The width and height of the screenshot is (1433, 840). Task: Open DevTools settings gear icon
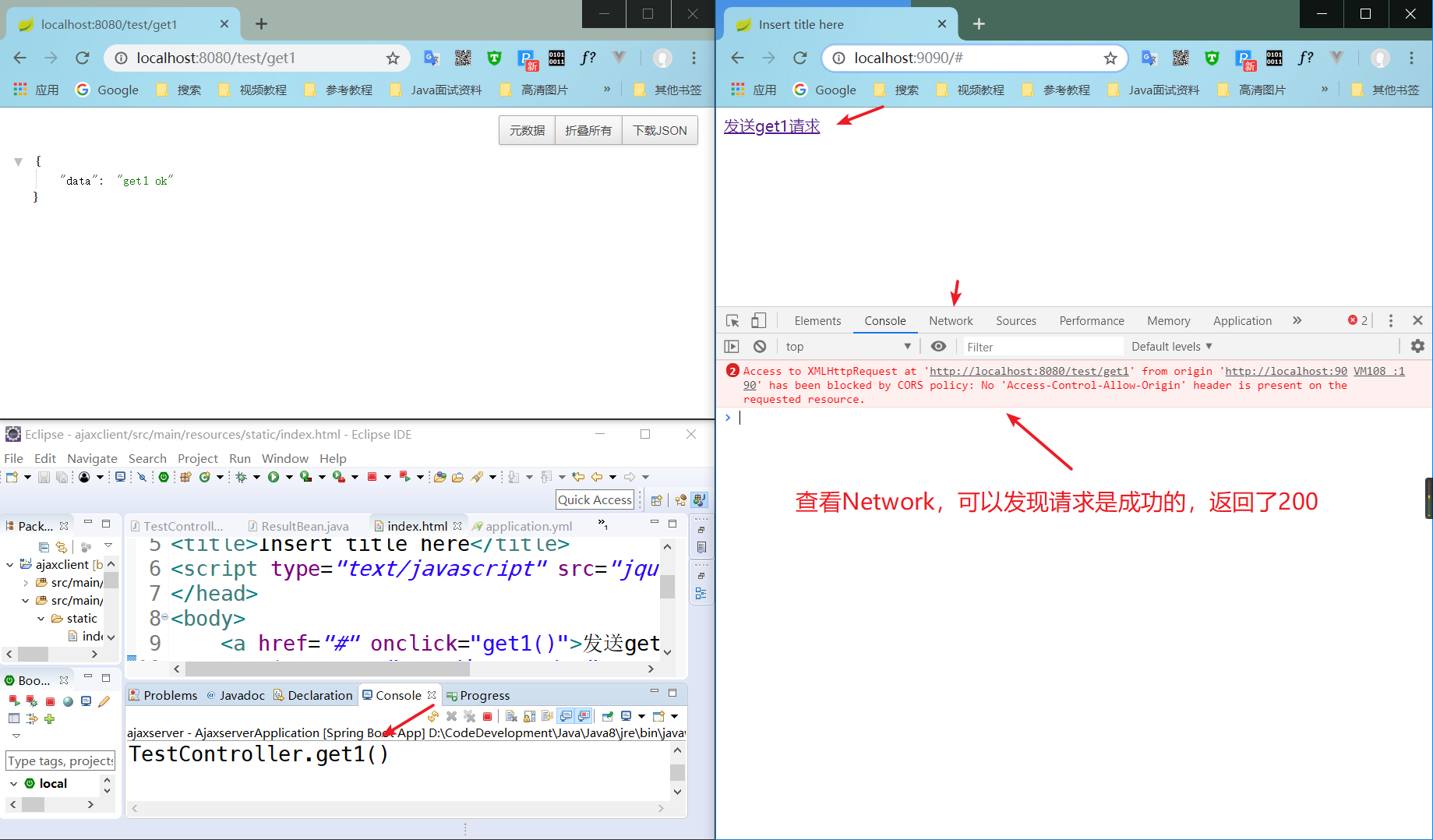1417,346
